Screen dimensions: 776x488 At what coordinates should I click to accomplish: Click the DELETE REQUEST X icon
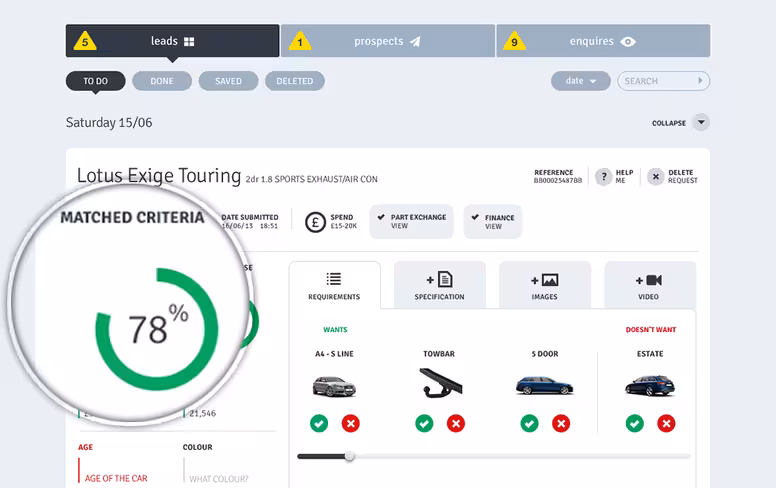pos(655,177)
